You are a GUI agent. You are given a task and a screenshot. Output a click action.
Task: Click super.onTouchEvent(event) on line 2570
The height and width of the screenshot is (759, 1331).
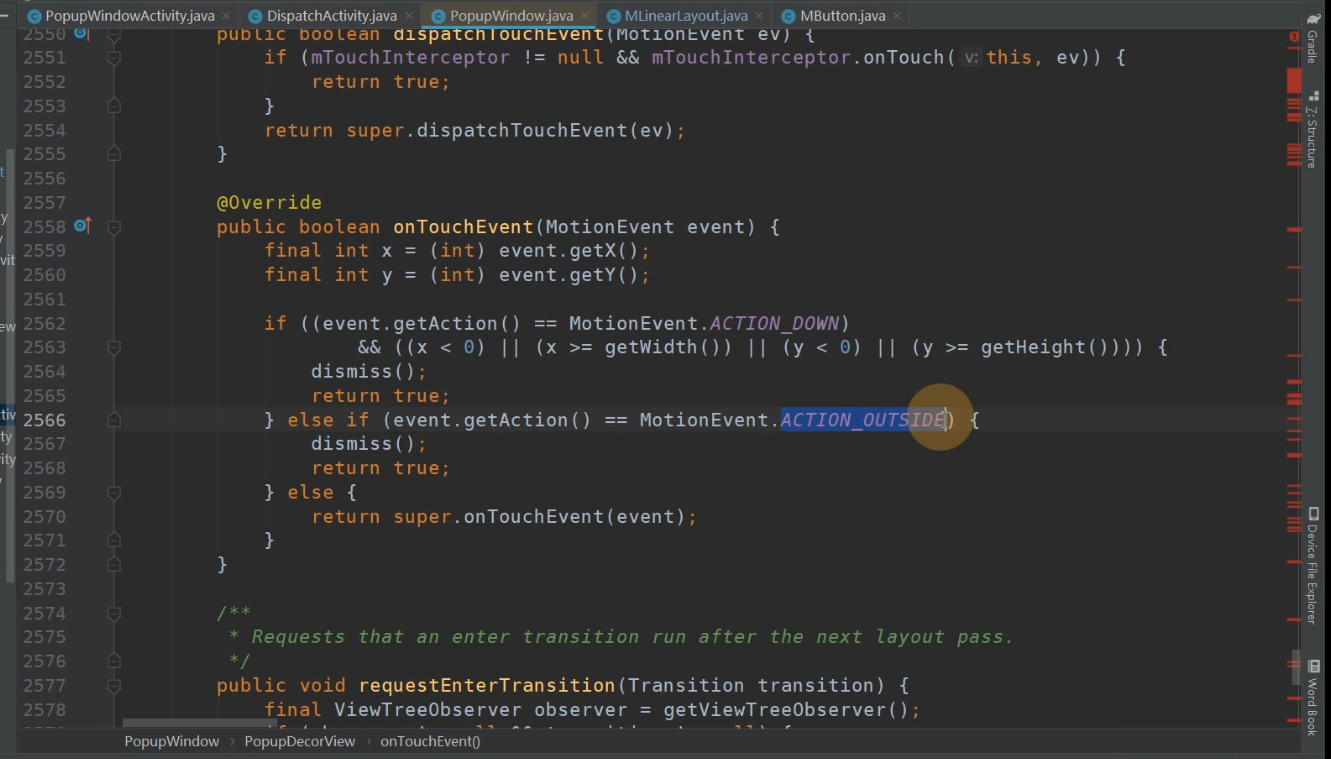click(539, 517)
